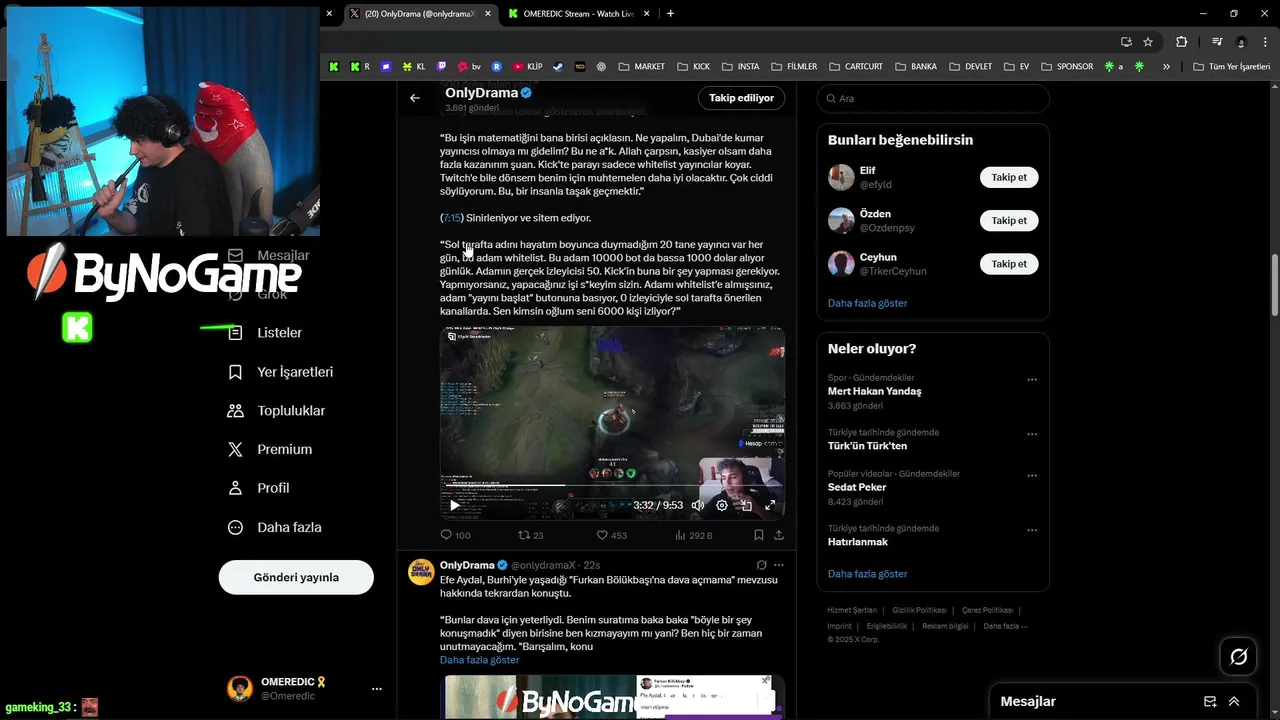Open the media thumbnail of the 22s tweet

point(612,697)
